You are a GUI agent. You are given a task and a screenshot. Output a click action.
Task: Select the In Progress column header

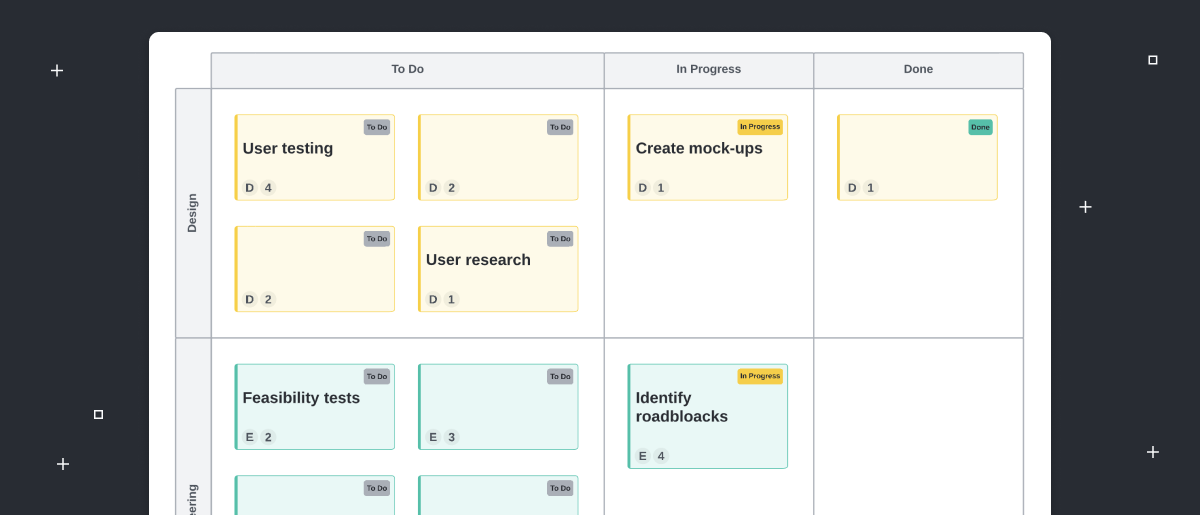click(x=708, y=70)
